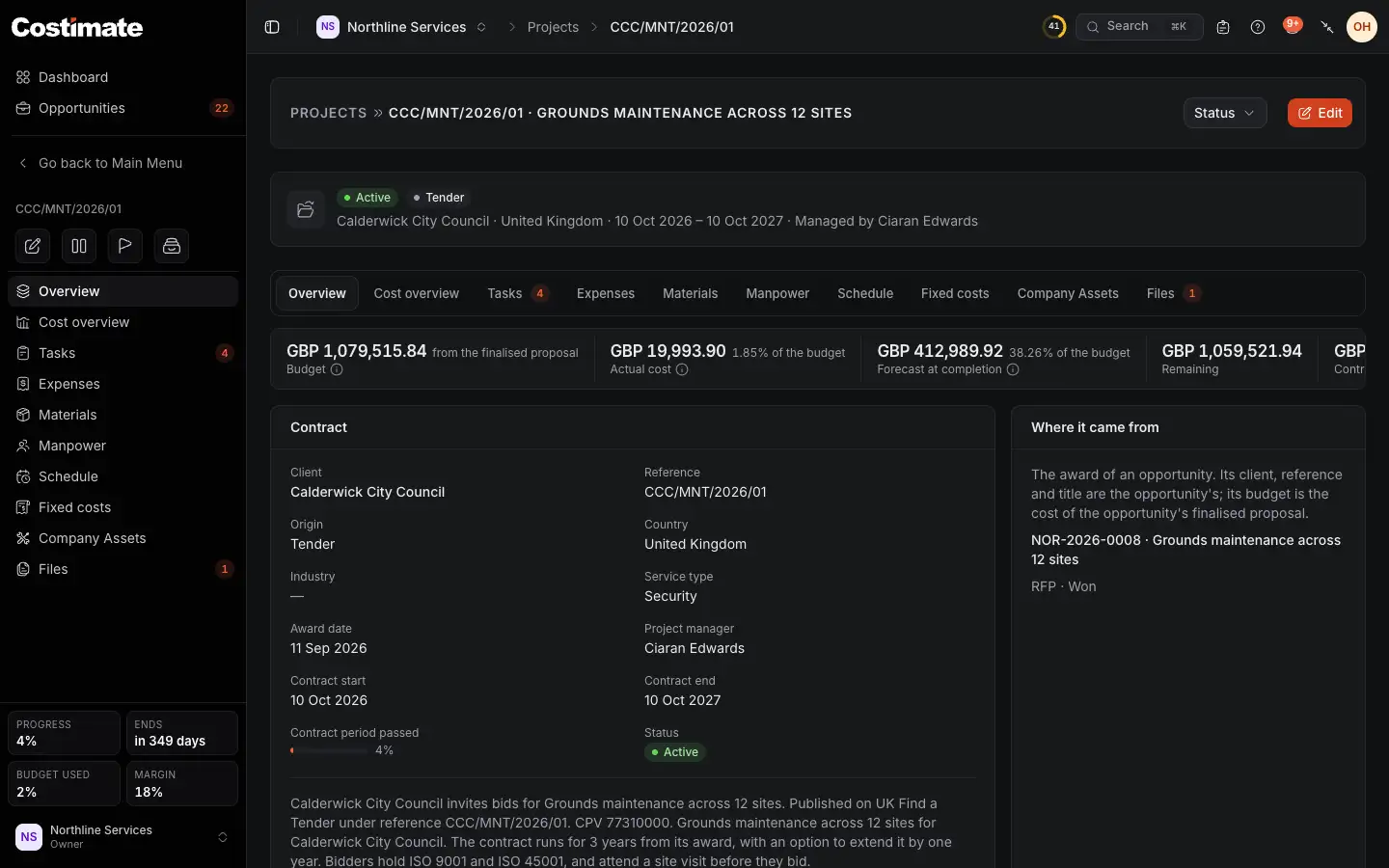Click the Actual cost info icon
1389x868 pixels.
(x=682, y=369)
